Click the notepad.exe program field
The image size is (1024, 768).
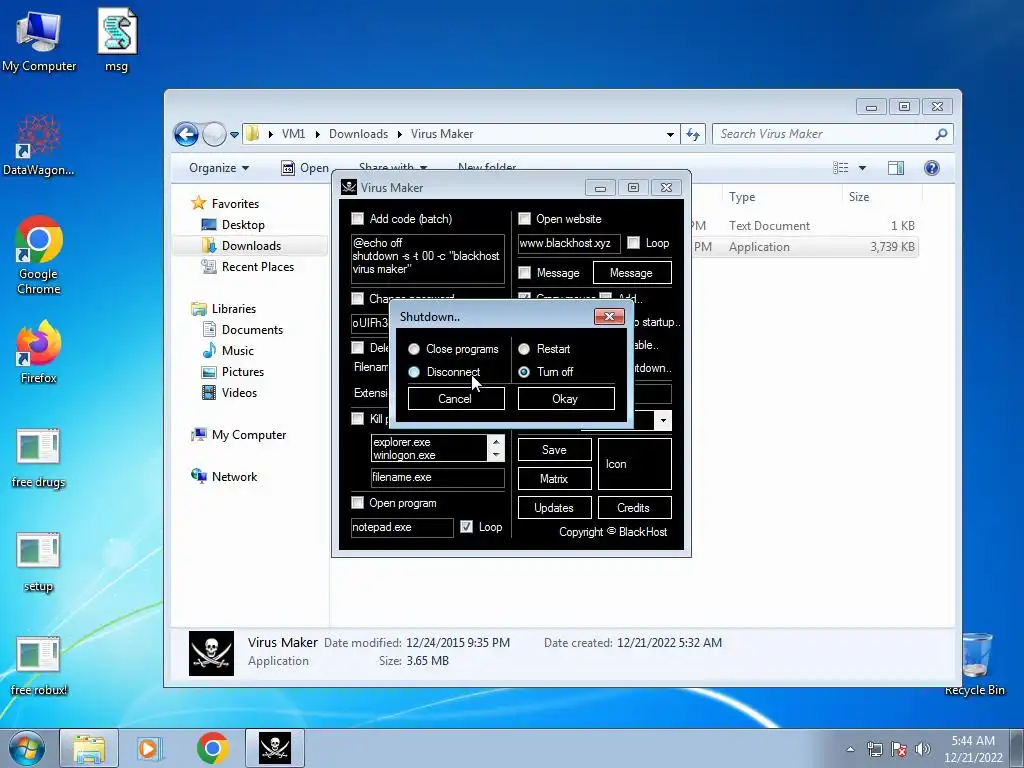[402, 527]
